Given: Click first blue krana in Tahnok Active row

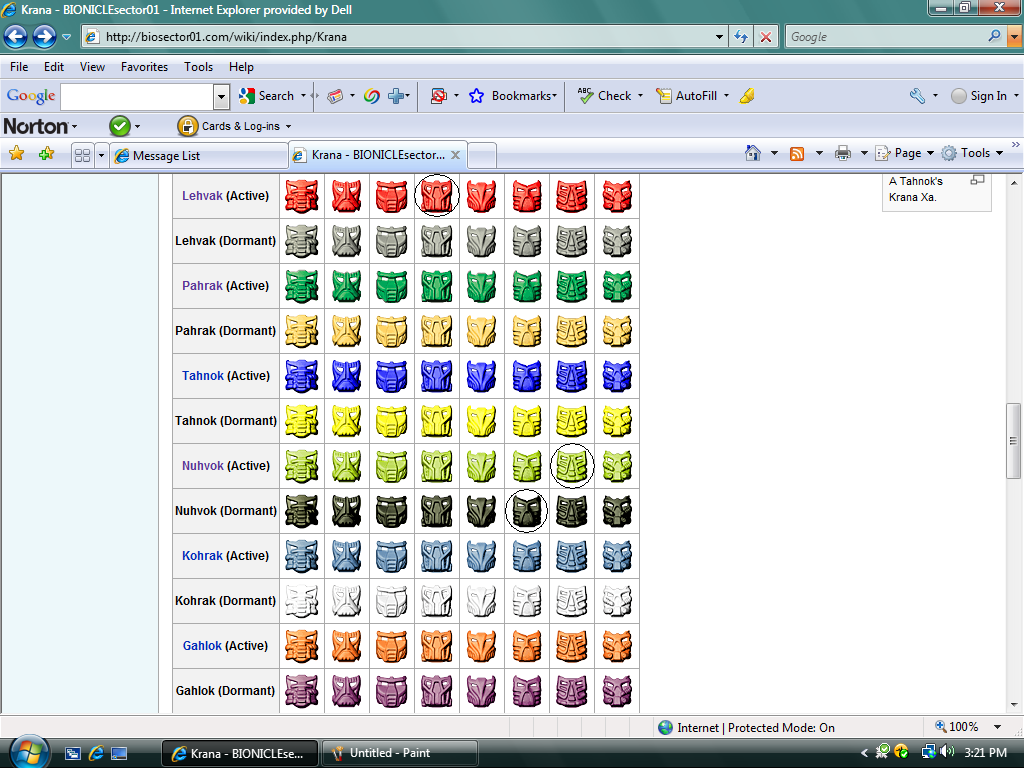Looking at the screenshot, I should pyautogui.click(x=302, y=376).
